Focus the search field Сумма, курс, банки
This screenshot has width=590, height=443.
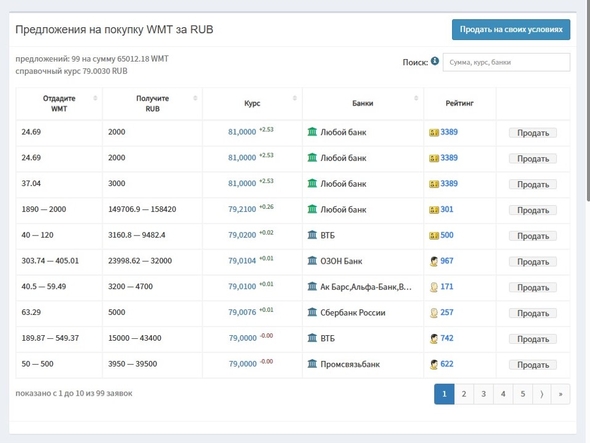tap(506, 62)
